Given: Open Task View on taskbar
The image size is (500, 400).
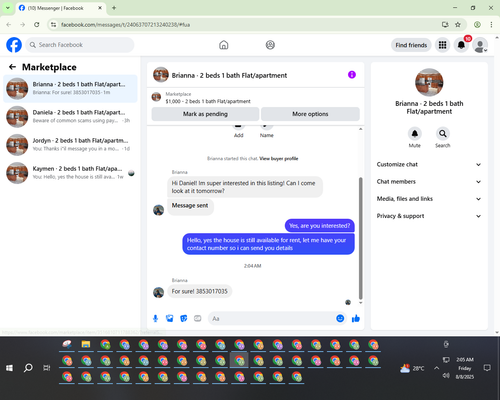Looking at the screenshot, I should coord(47,368).
